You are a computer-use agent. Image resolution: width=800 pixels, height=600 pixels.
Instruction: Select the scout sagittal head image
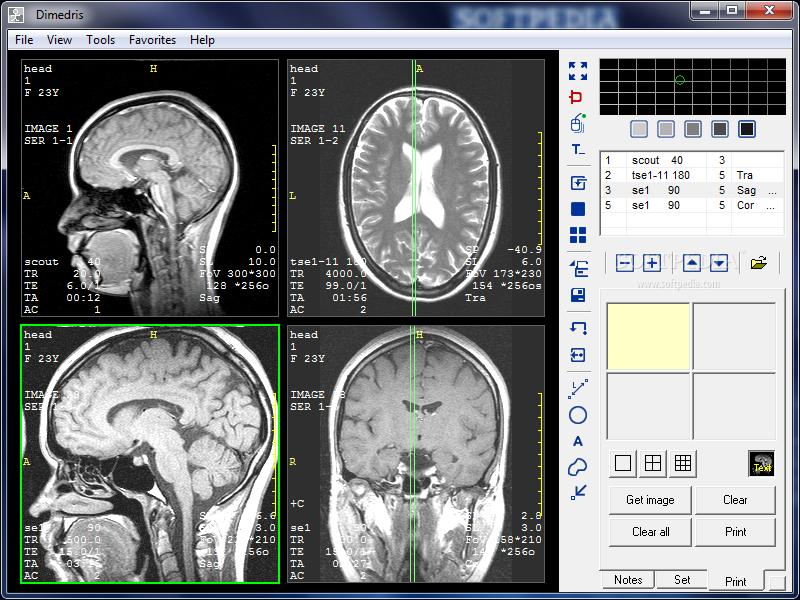150,188
